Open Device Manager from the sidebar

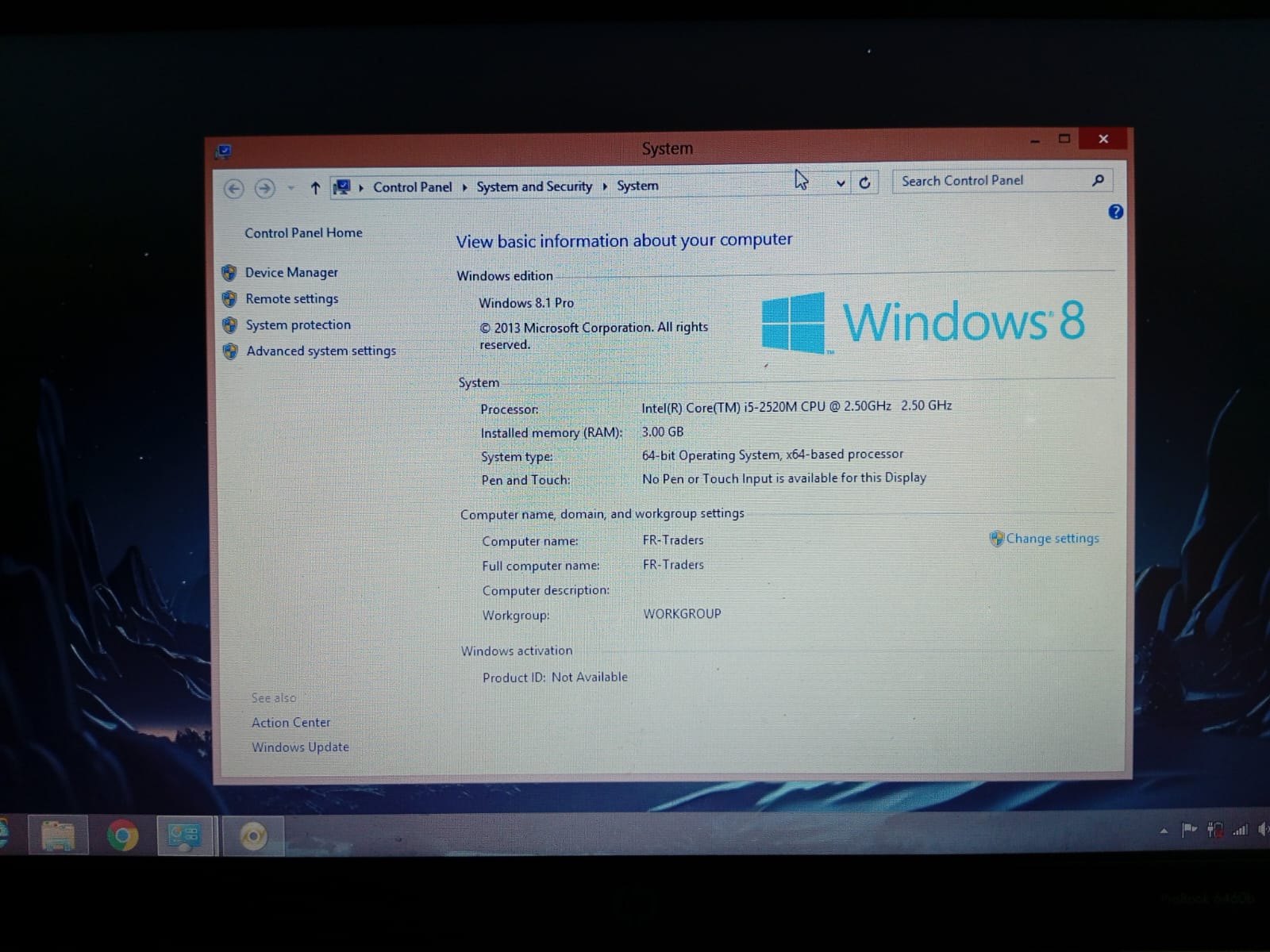291,272
